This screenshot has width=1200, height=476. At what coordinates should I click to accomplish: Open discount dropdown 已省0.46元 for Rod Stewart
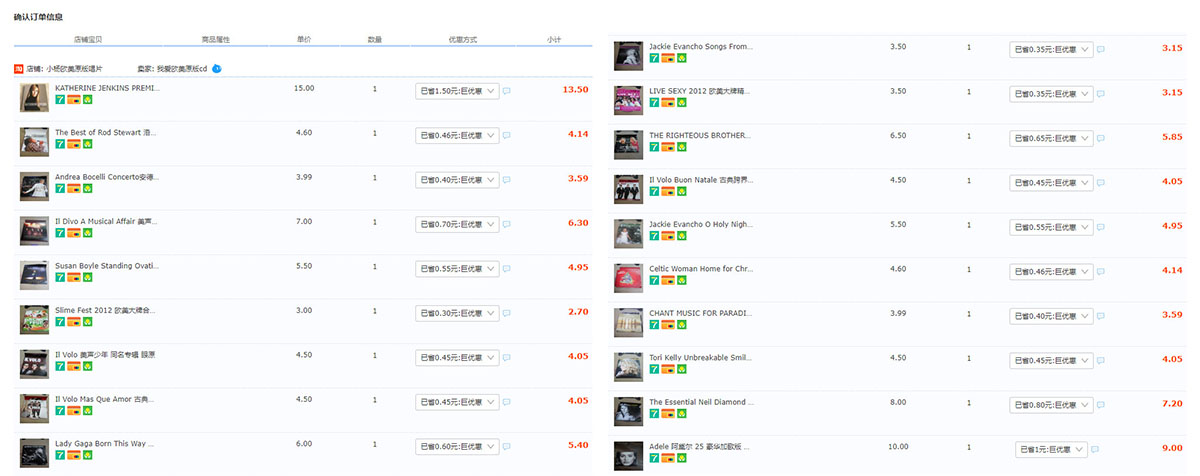tap(457, 135)
